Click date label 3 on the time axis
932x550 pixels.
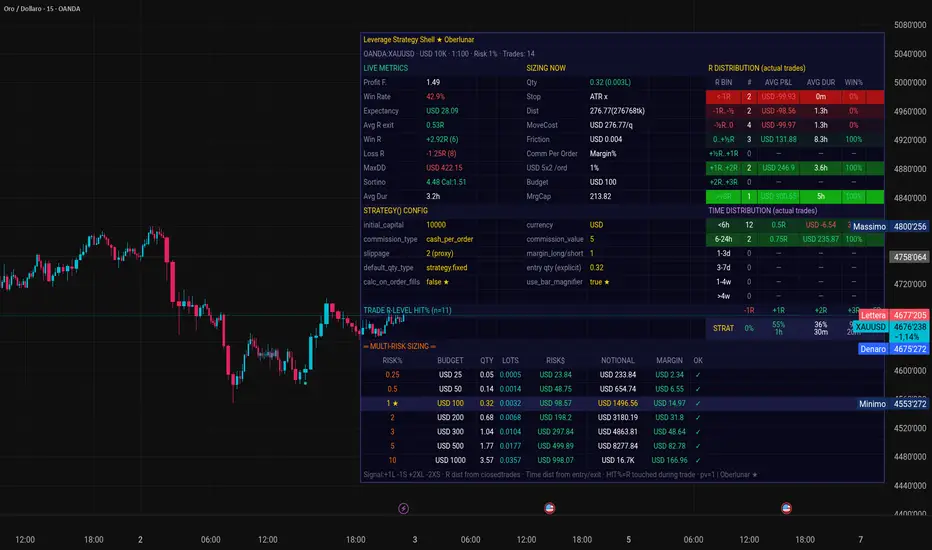click(x=415, y=540)
